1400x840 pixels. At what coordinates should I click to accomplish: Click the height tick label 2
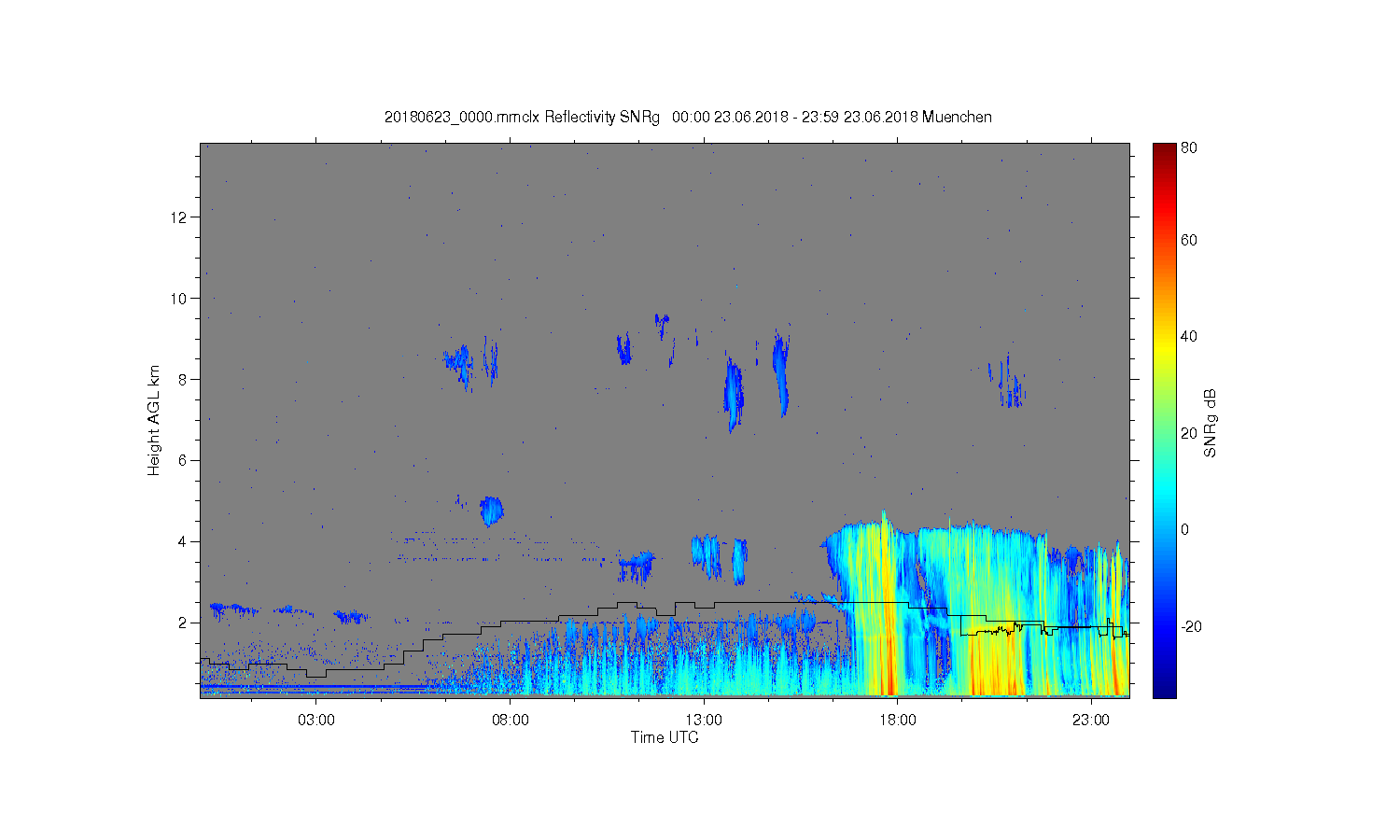click(183, 623)
